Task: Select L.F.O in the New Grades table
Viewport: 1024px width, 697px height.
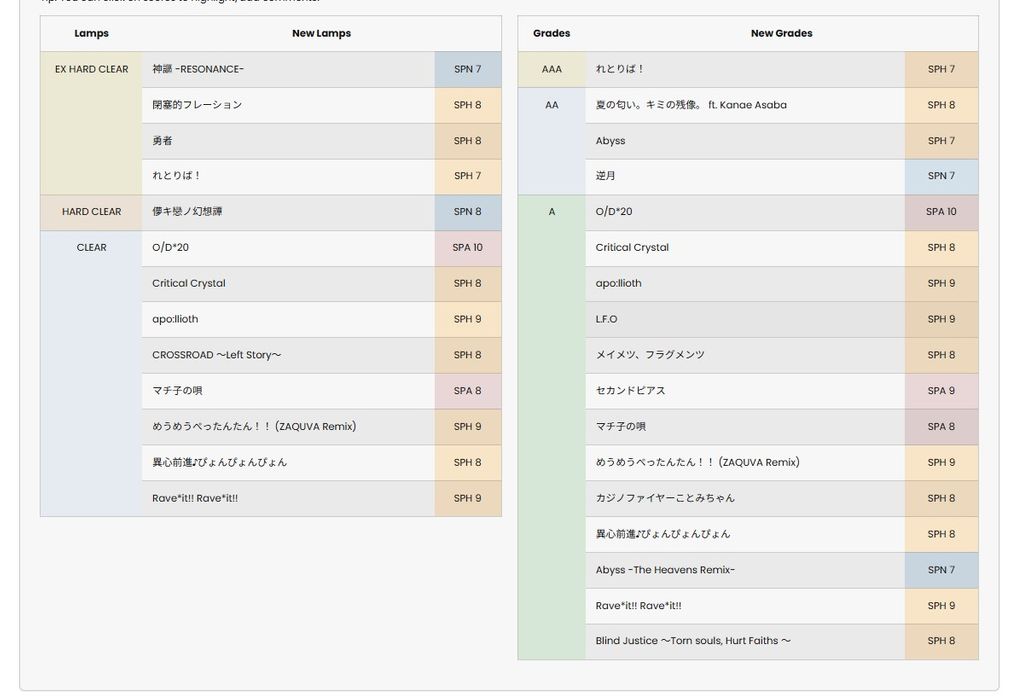Action: pos(607,319)
